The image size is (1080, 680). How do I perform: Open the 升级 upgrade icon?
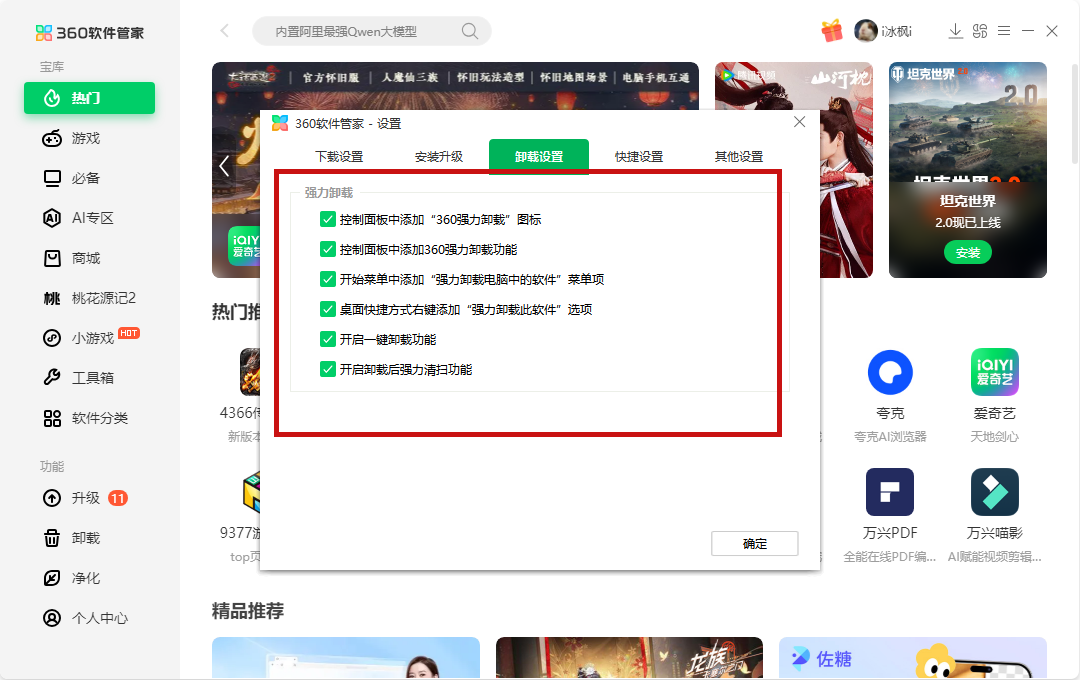52,498
